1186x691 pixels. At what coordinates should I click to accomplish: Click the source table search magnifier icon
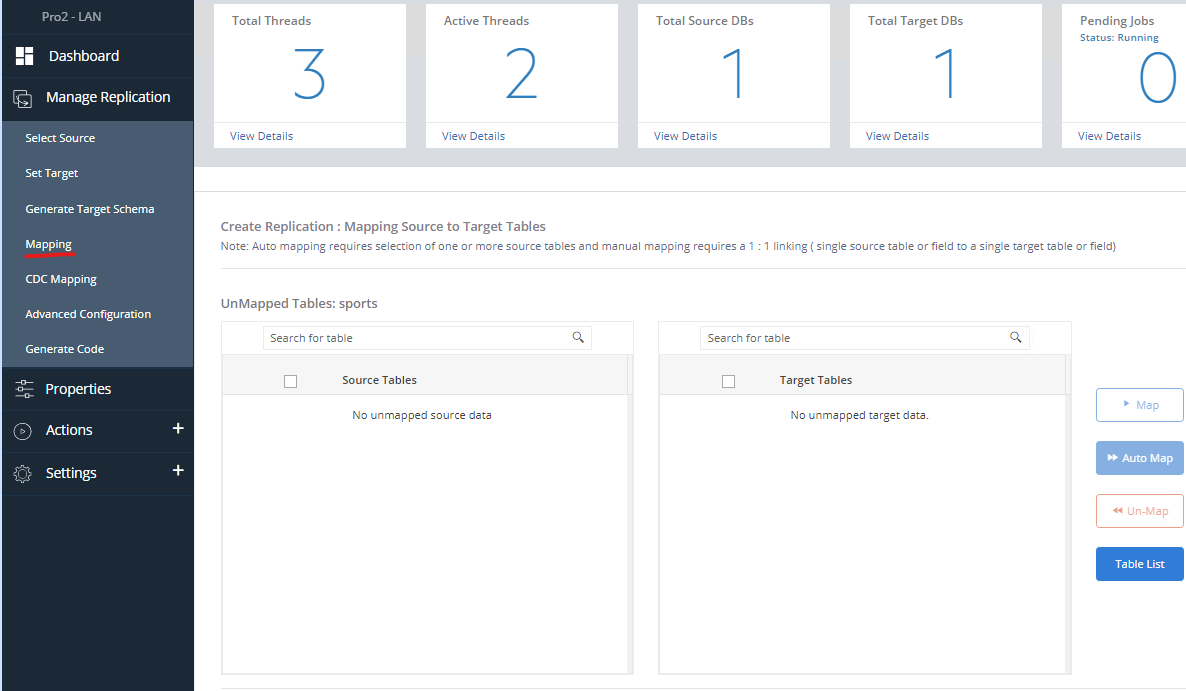578,337
